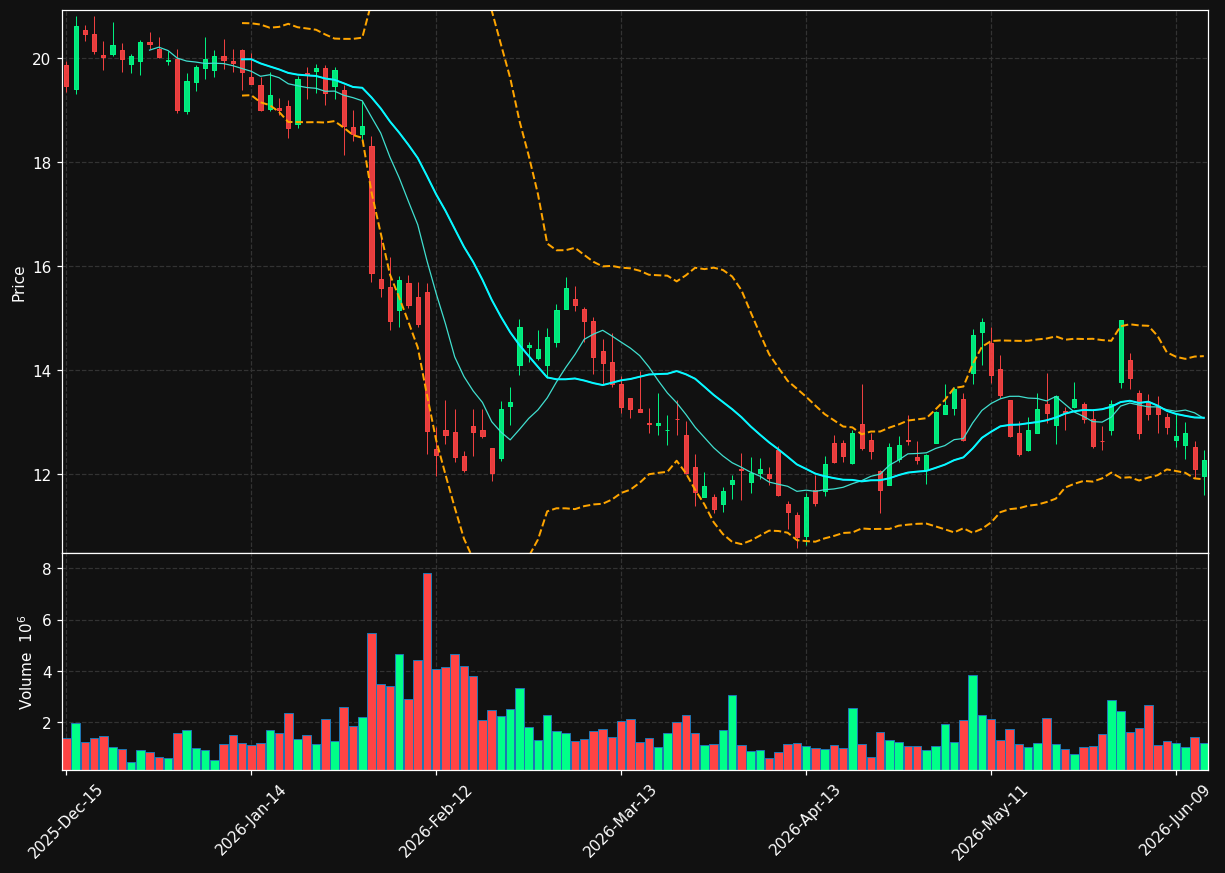The width and height of the screenshot is (1225, 873).
Task: Click the 2026-Apr-13 date label
Action: (805, 821)
